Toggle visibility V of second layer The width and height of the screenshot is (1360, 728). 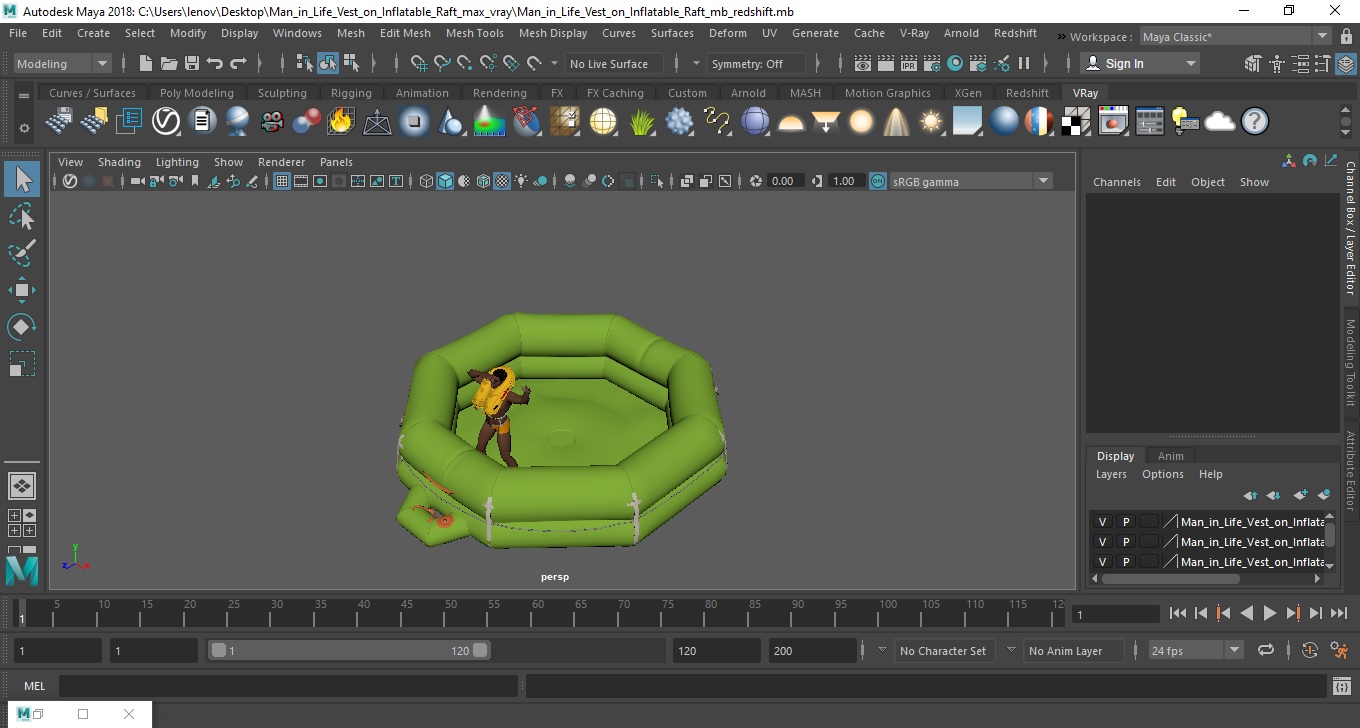tap(1102, 542)
